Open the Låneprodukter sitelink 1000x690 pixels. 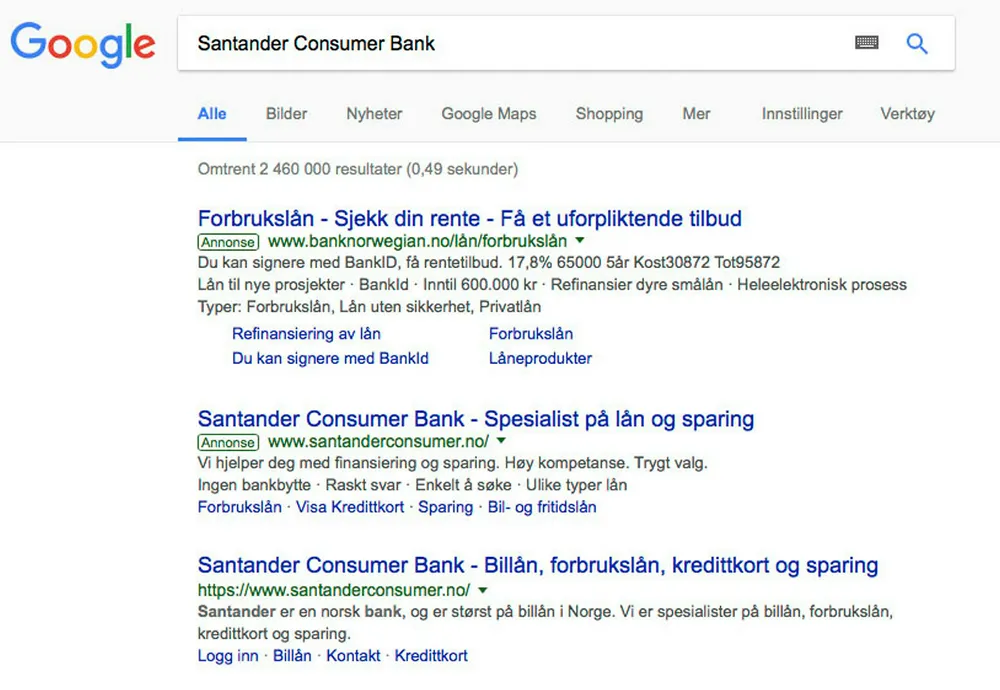pos(540,358)
